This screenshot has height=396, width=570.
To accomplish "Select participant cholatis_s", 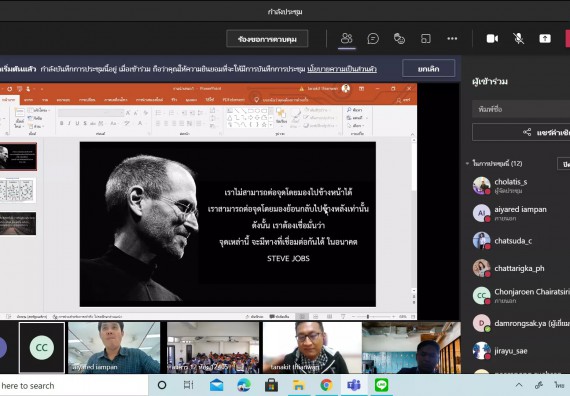I will (x=521, y=185).
